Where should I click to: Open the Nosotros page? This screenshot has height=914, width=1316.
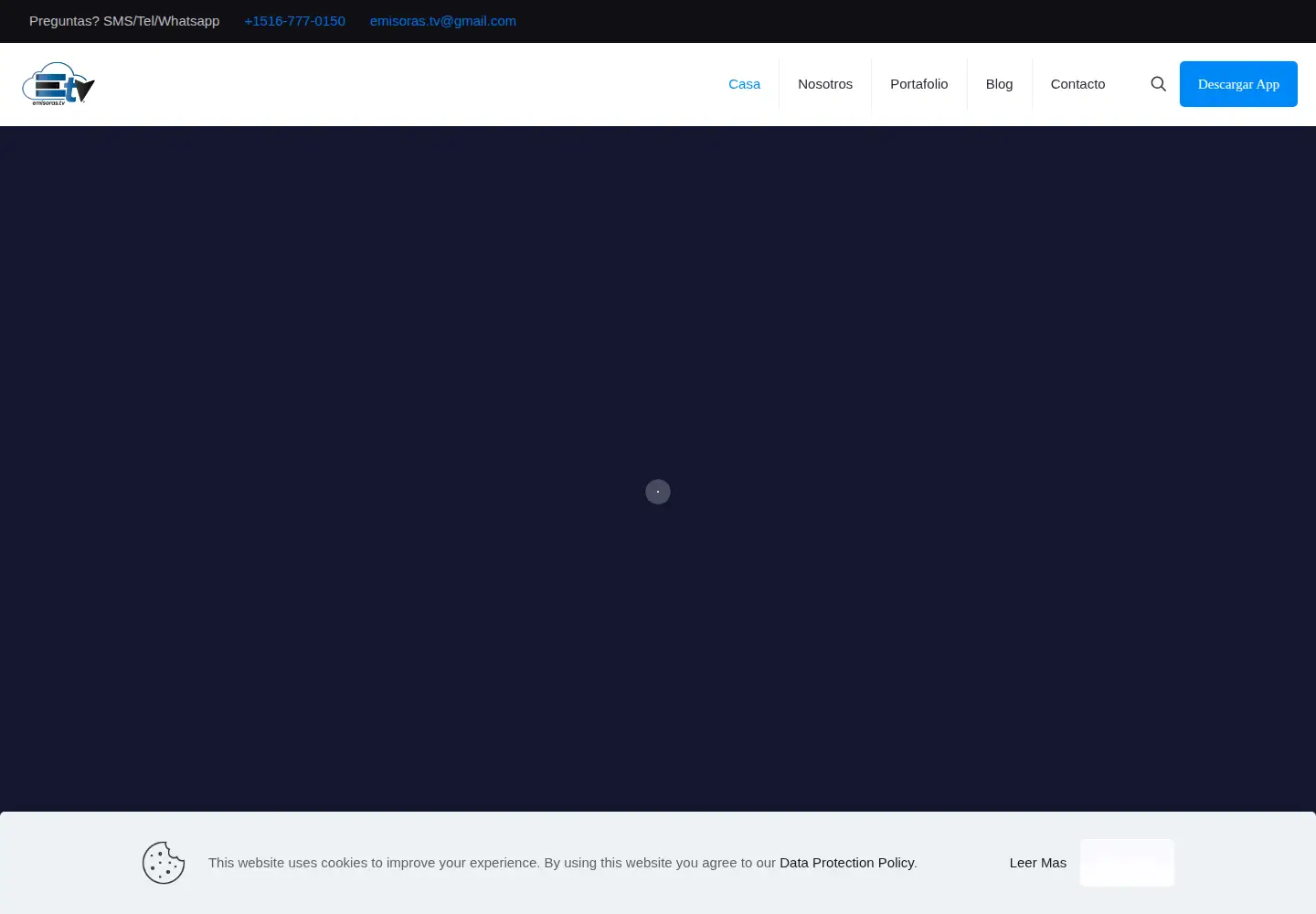(x=825, y=84)
